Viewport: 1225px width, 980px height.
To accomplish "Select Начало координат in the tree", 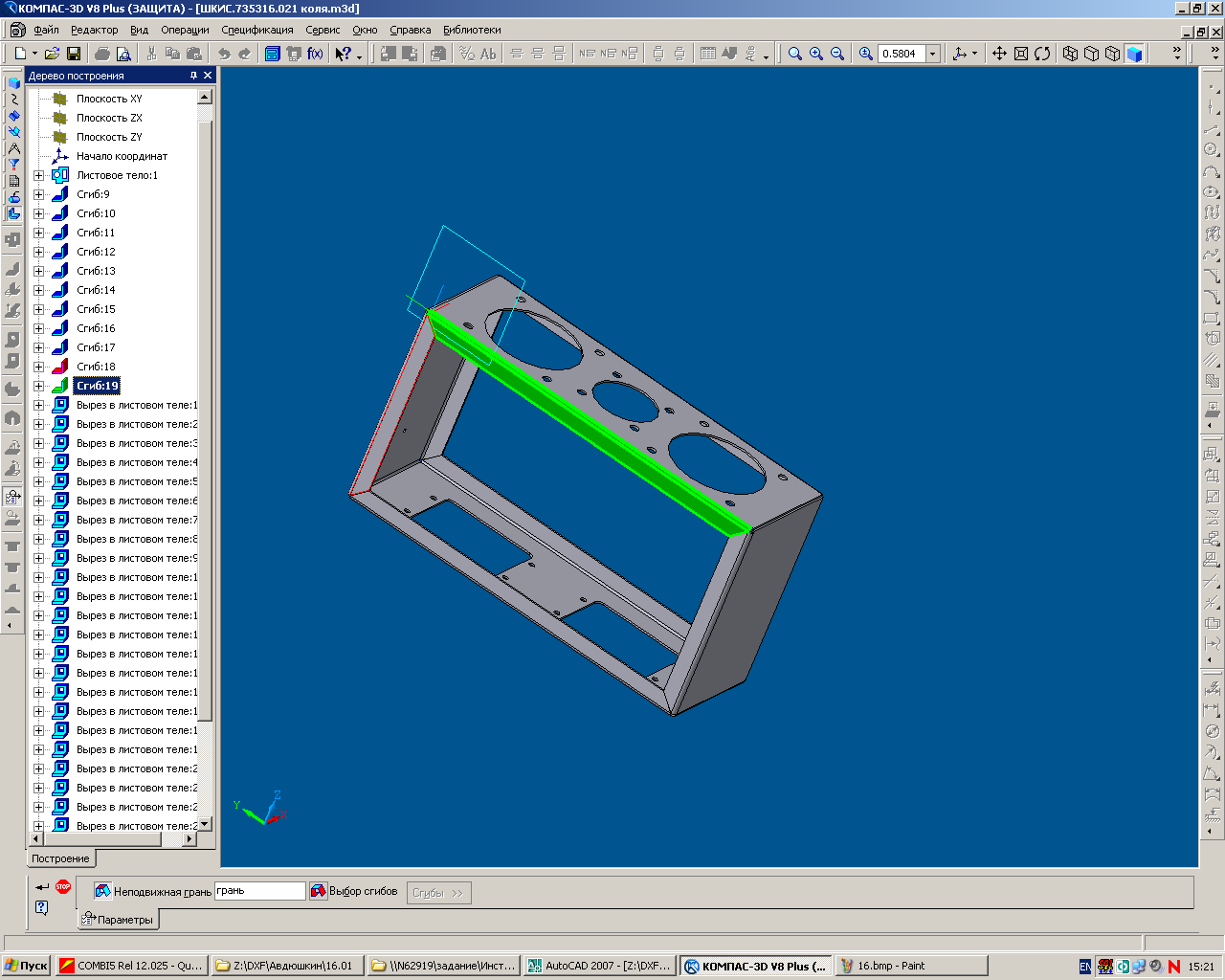I will pyautogui.click(x=122, y=156).
